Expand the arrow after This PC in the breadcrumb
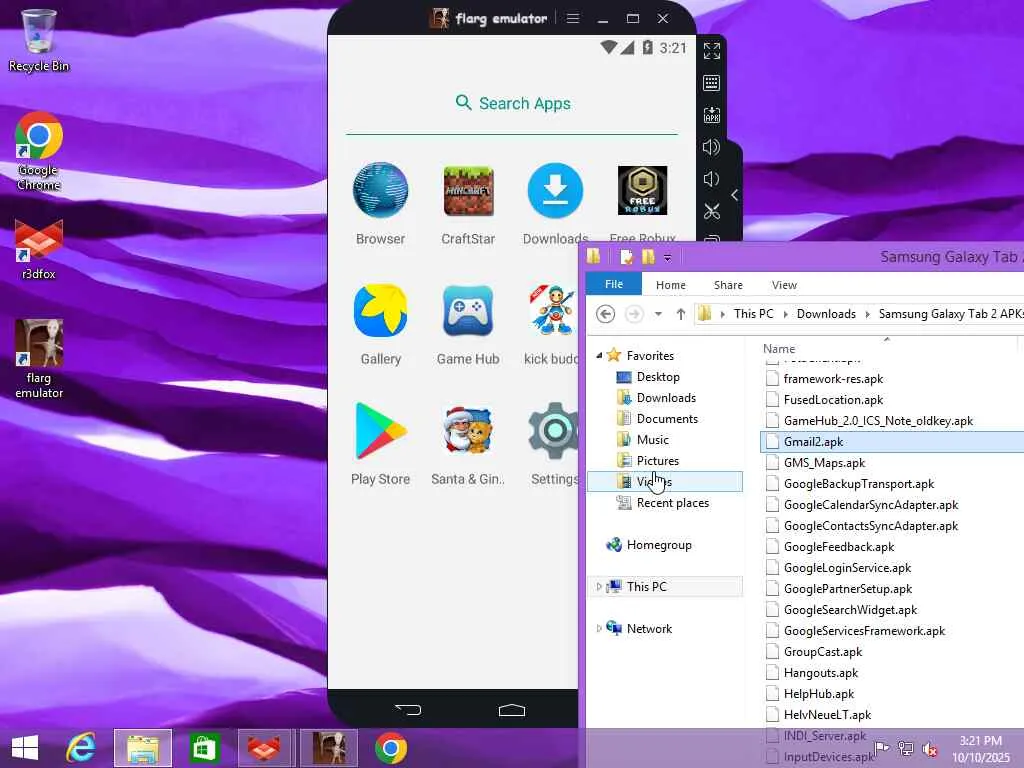Screen dimensions: 1024x768 [785, 314]
